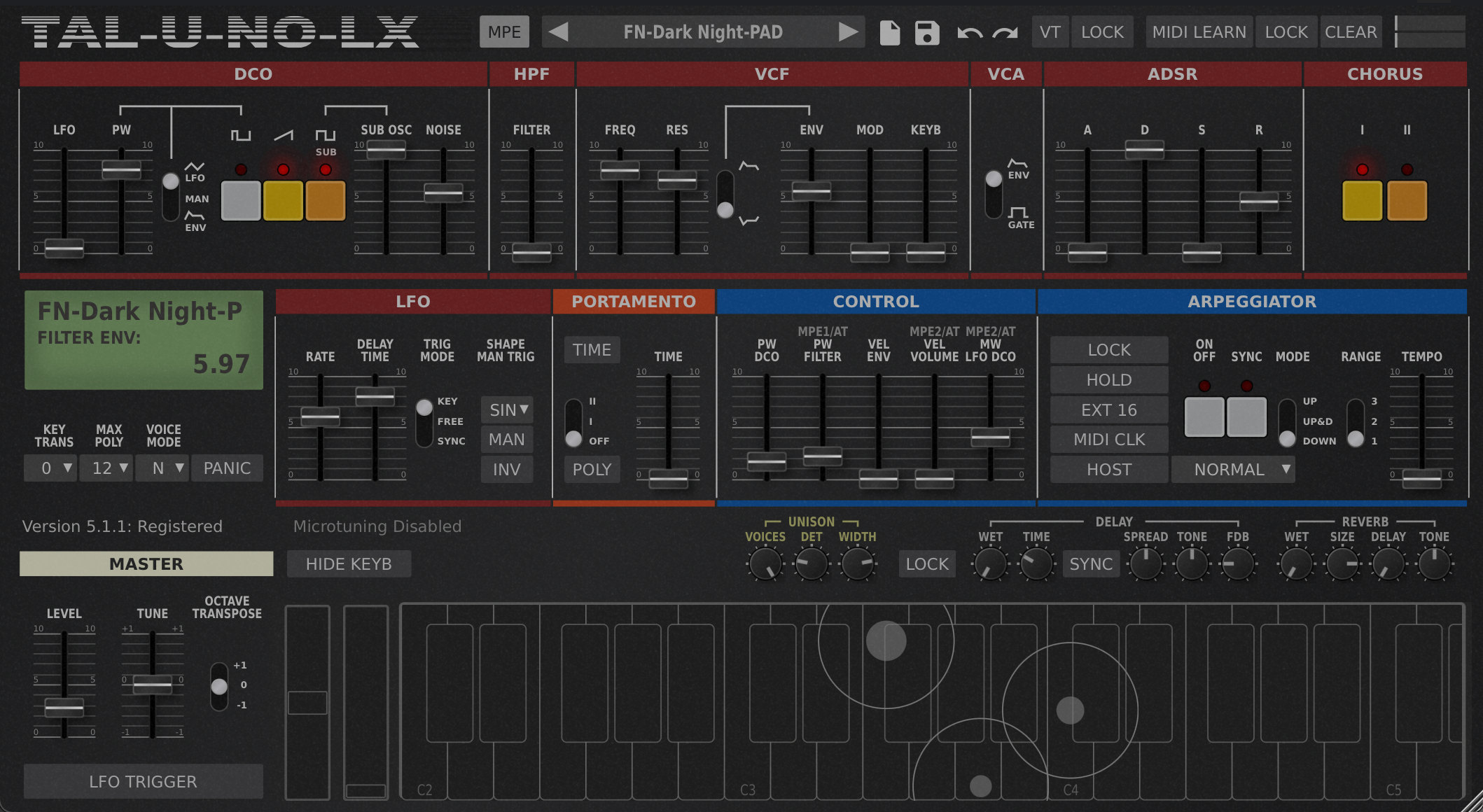Click the VCF FREQ slider handle
Image resolution: width=1483 pixels, height=812 pixels.
620,170
